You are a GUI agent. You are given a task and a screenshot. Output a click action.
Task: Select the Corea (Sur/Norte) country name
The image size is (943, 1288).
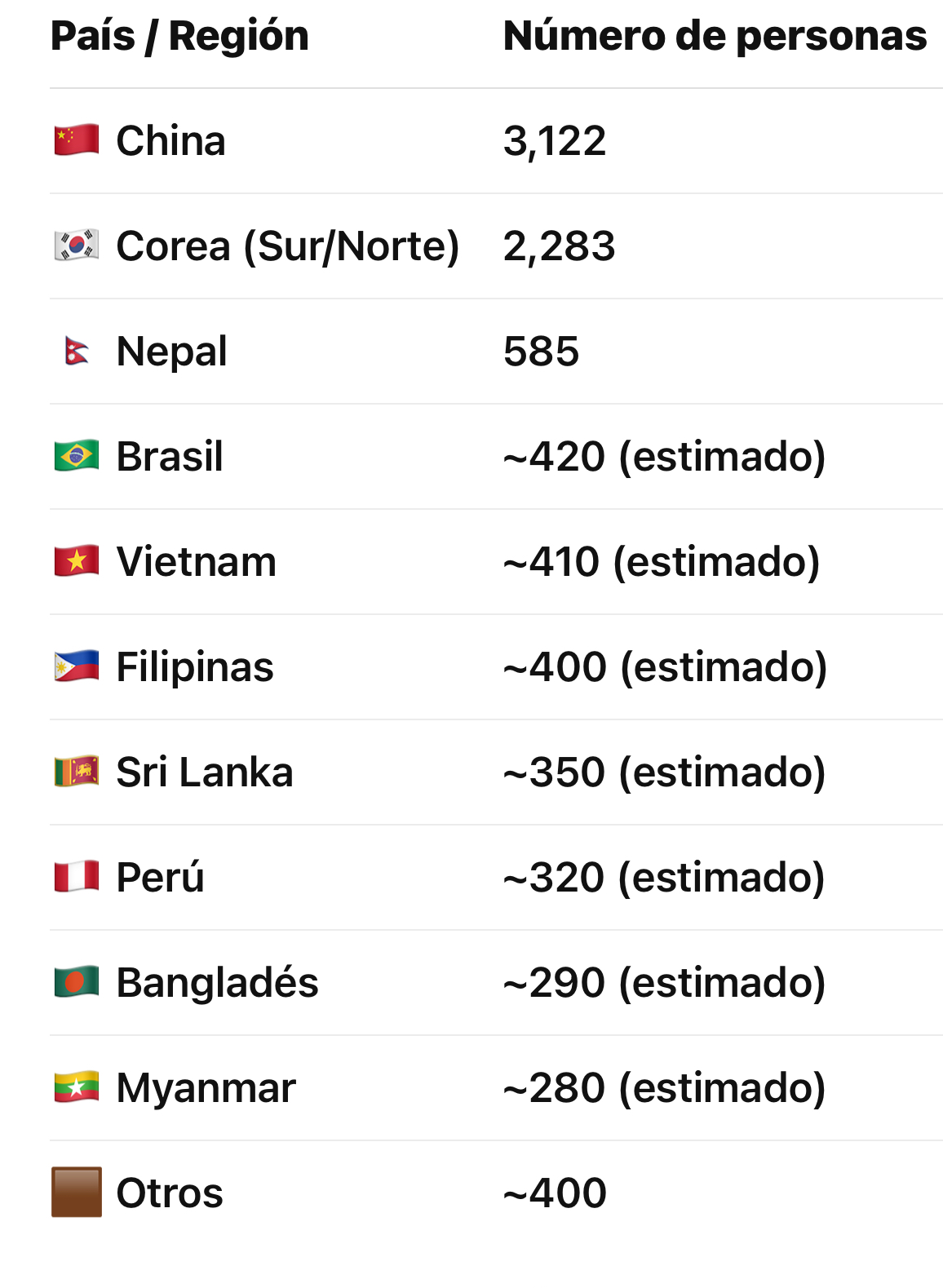288,246
